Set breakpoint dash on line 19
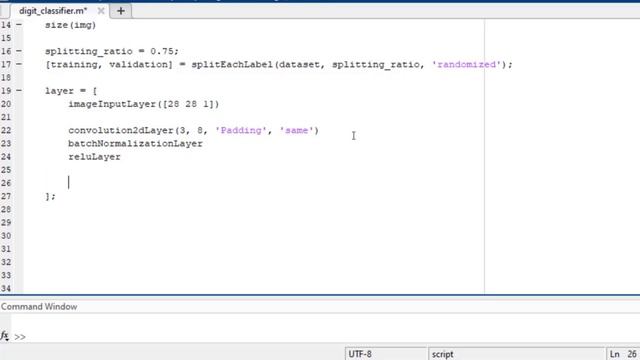Viewport: 640px width, 360px height. coord(19,91)
